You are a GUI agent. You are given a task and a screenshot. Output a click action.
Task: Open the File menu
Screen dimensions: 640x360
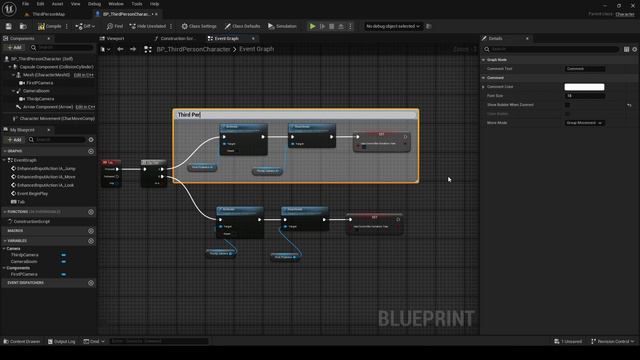[25, 4]
